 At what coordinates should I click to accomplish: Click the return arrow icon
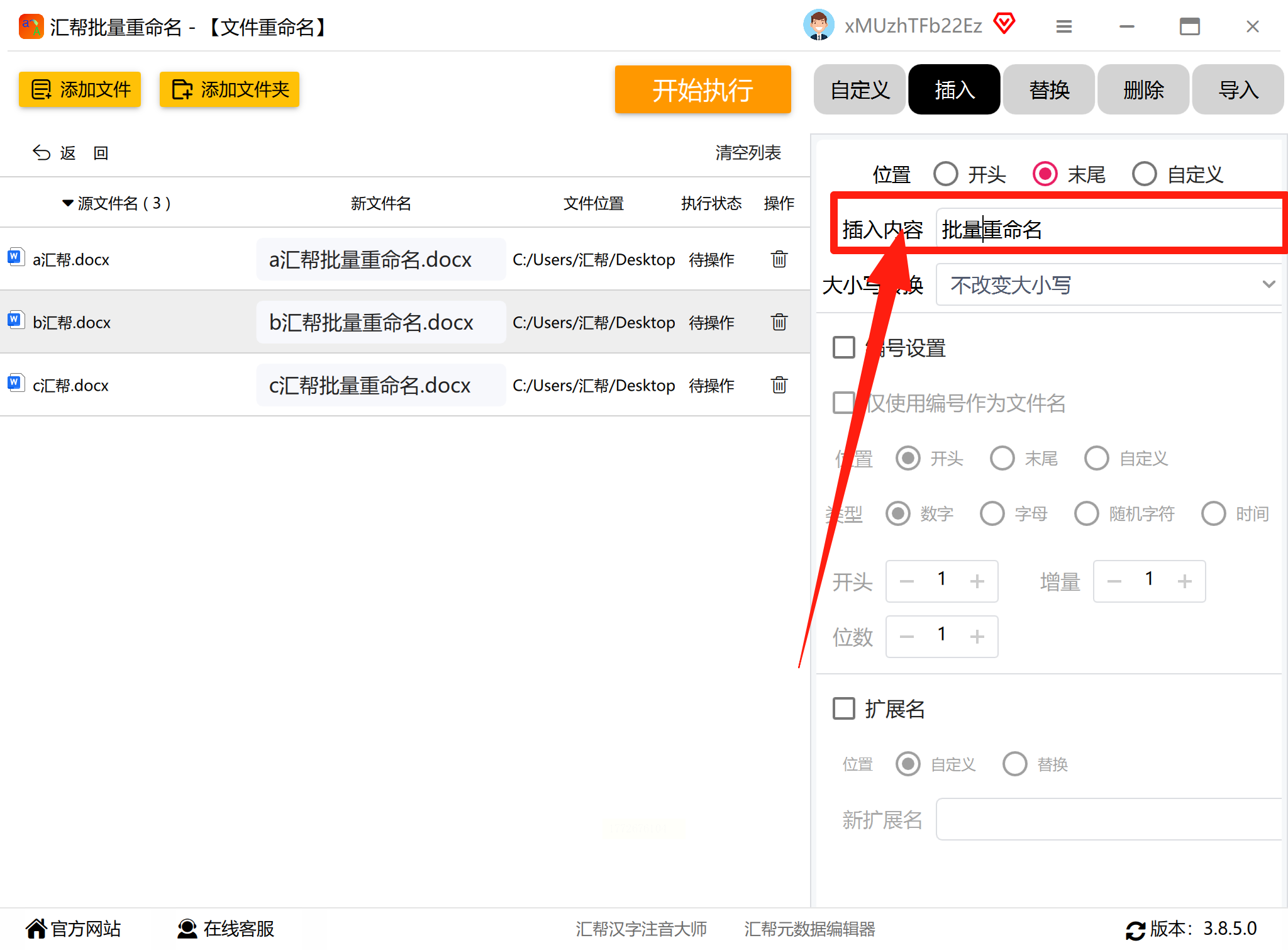[x=42, y=153]
